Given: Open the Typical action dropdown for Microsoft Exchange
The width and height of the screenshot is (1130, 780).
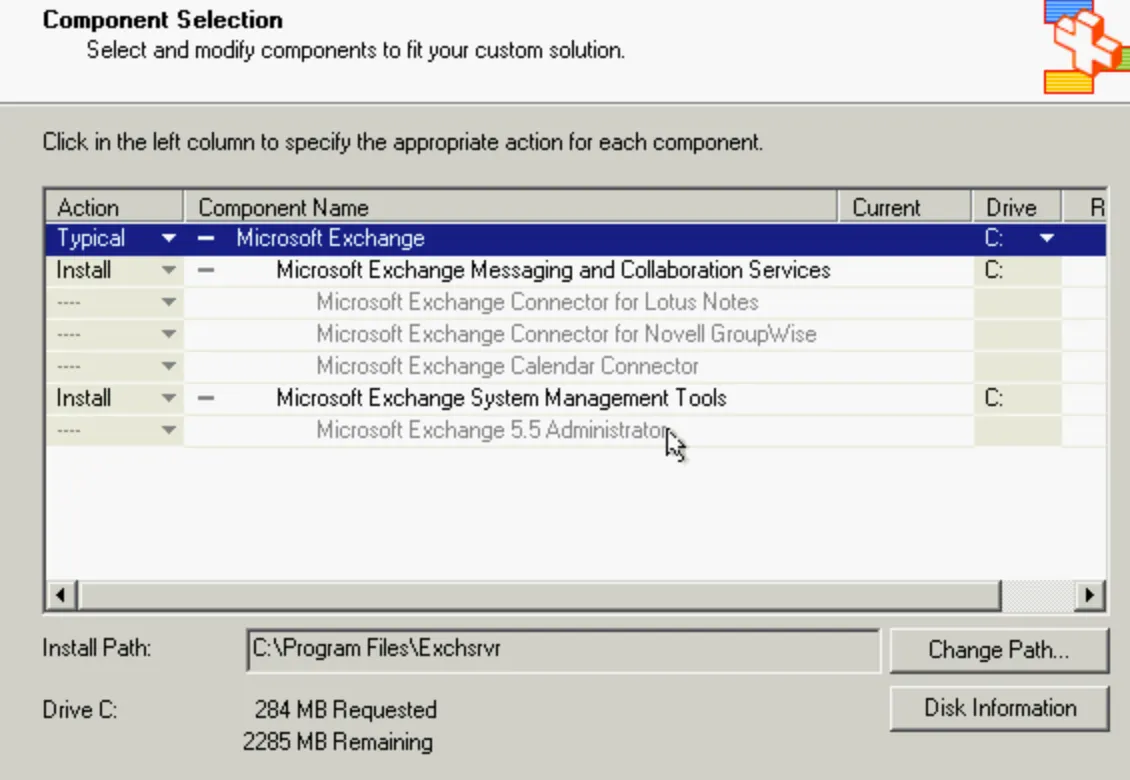Looking at the screenshot, I should (168, 238).
